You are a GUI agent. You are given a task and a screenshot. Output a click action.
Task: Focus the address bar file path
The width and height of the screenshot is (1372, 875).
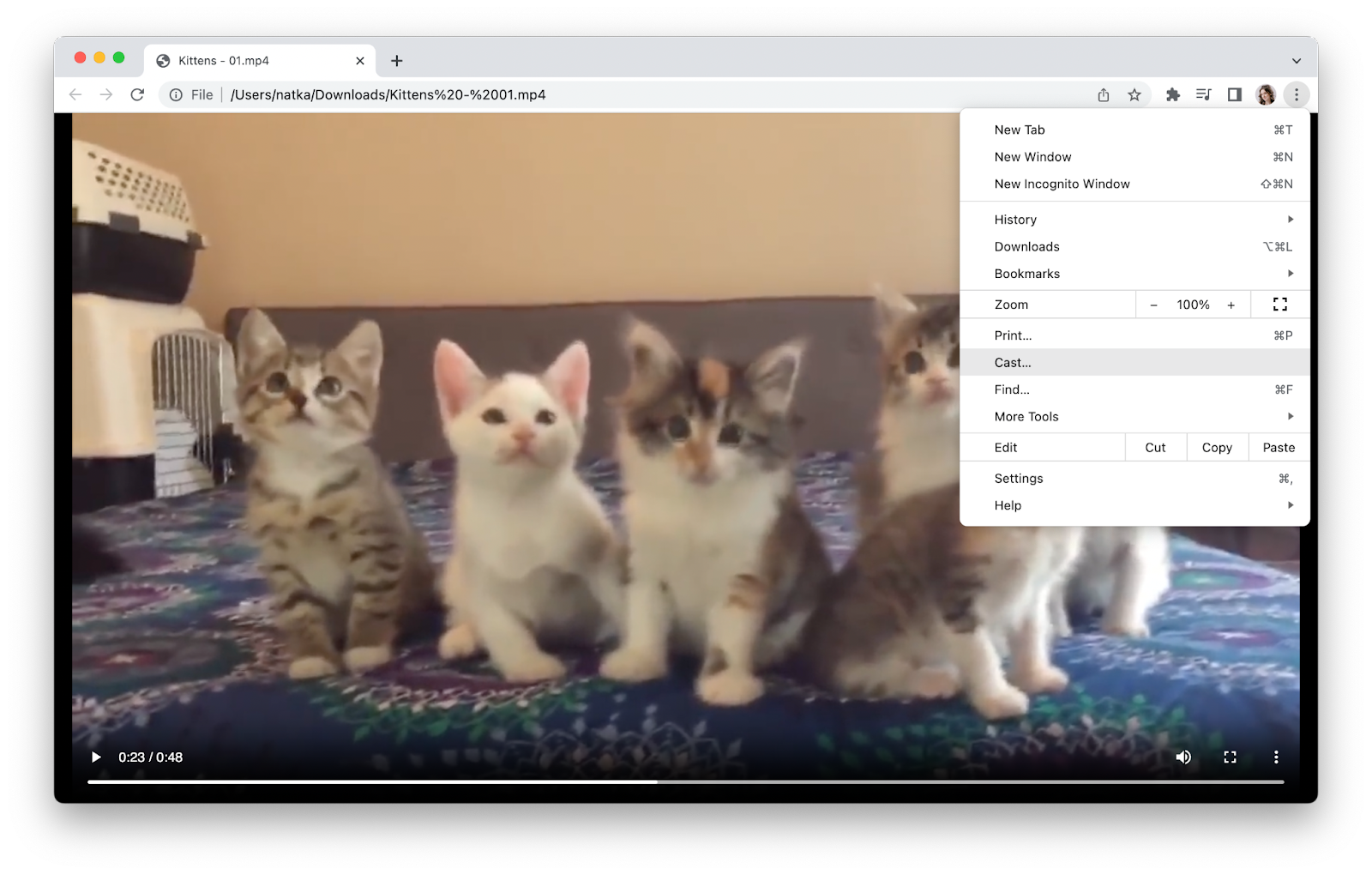pyautogui.click(x=388, y=94)
